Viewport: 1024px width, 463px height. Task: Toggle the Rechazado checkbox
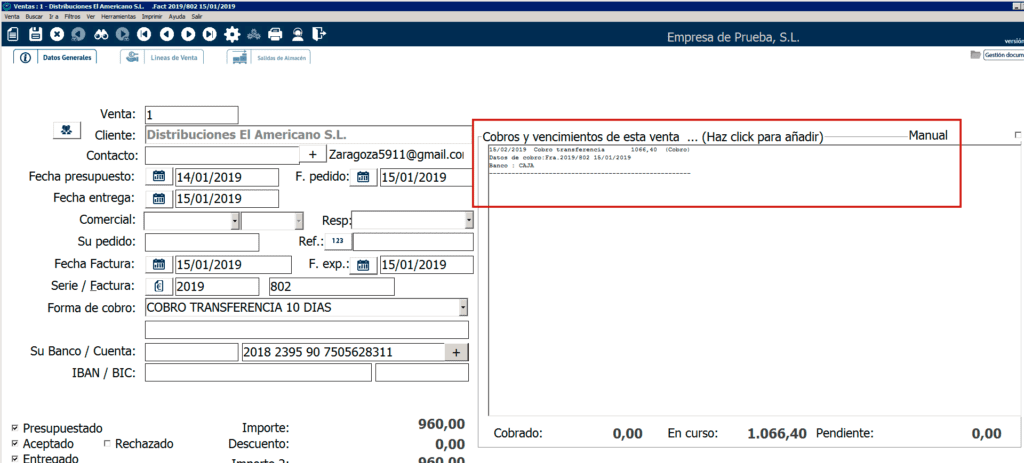(x=107, y=443)
